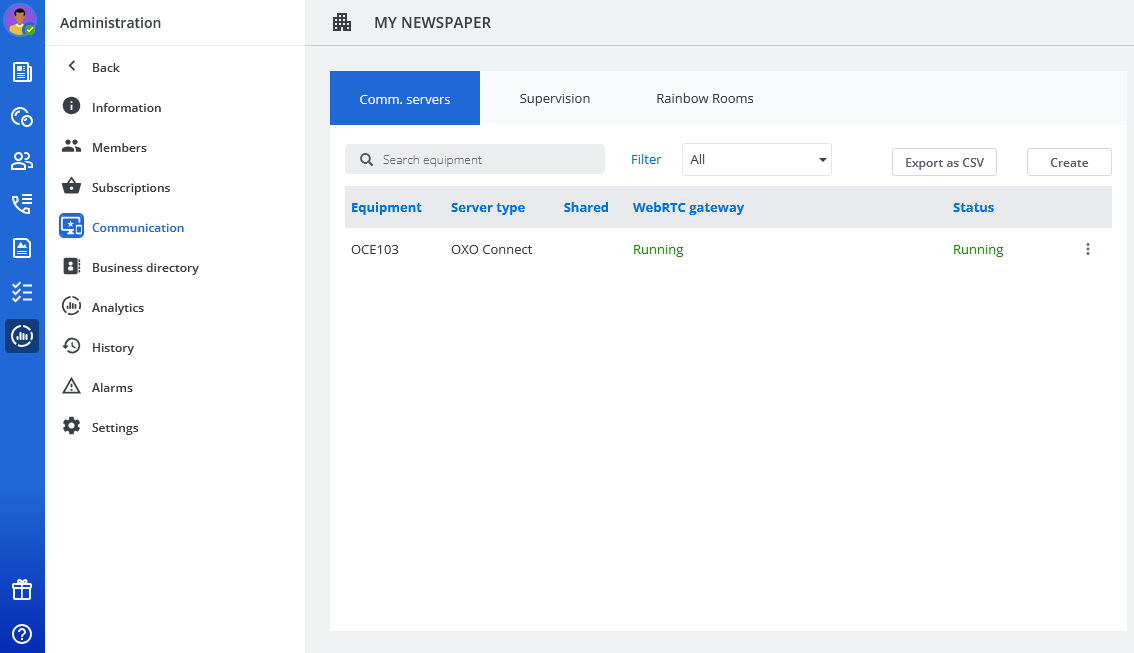1134x653 pixels.
Task: Switch to the Supervision tab
Action: coord(555,98)
